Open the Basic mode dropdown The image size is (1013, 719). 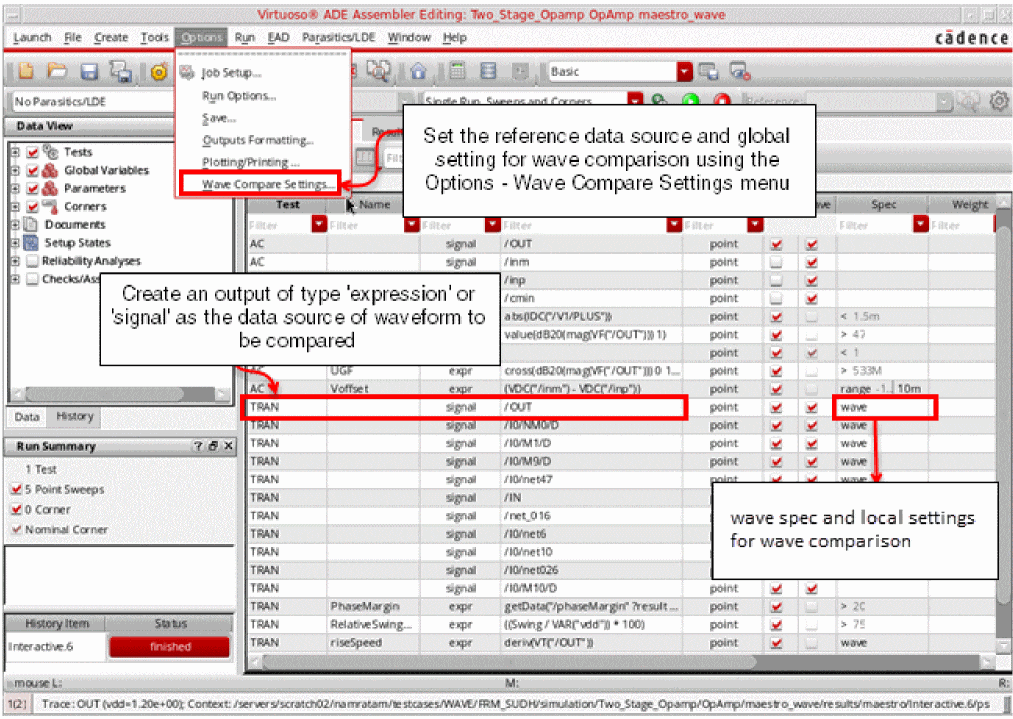[684, 72]
